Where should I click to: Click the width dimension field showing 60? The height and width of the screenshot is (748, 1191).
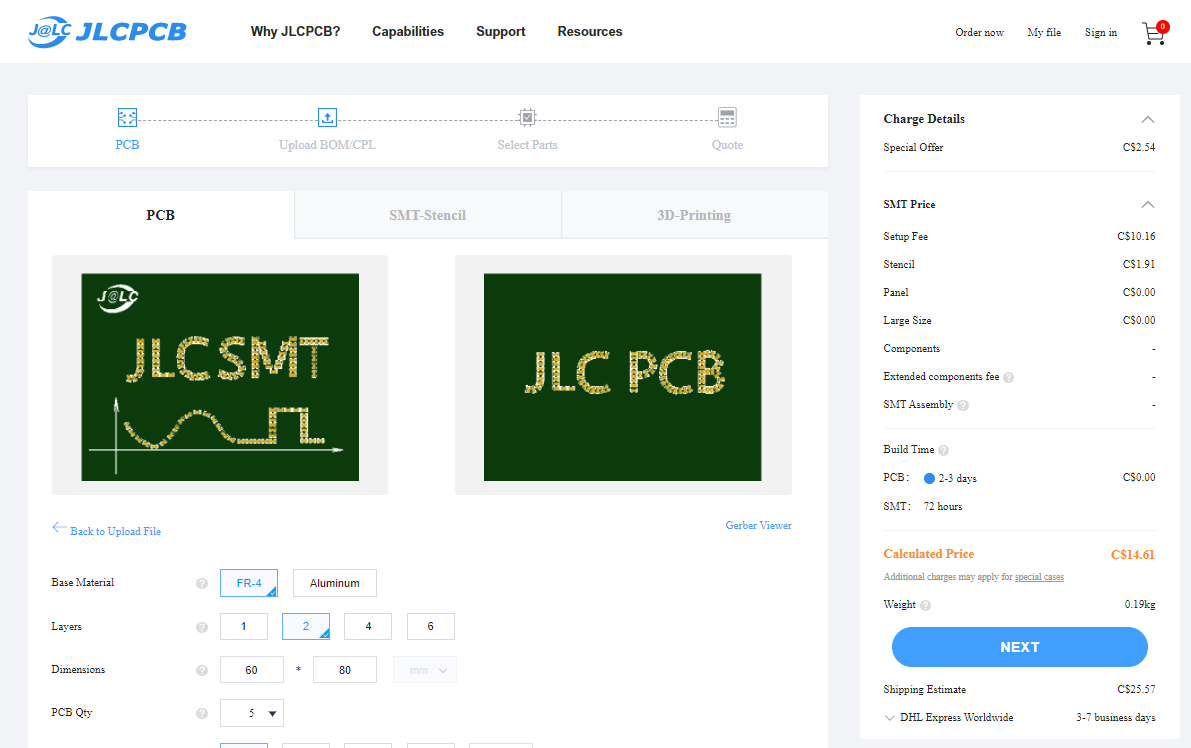(x=251, y=670)
